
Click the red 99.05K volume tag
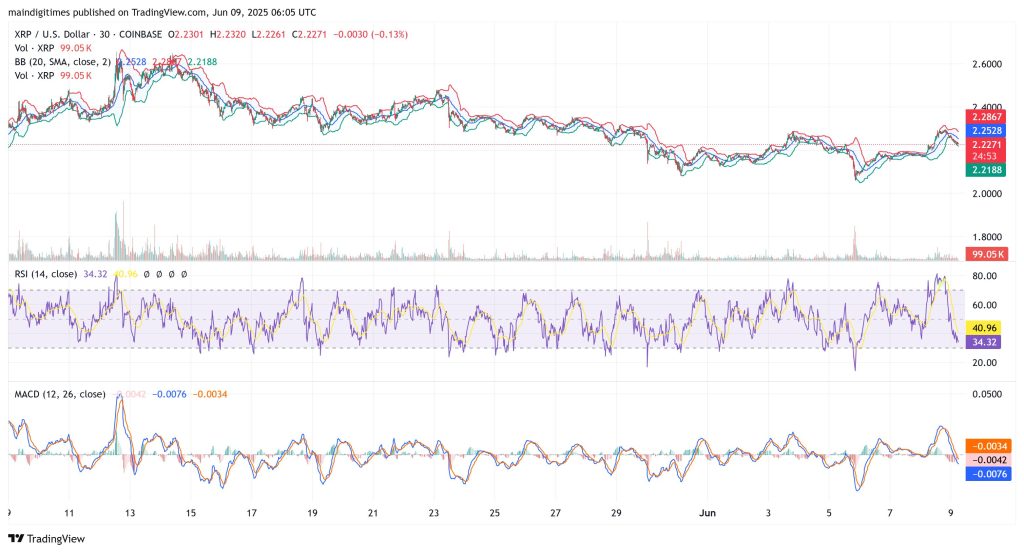coord(986,254)
